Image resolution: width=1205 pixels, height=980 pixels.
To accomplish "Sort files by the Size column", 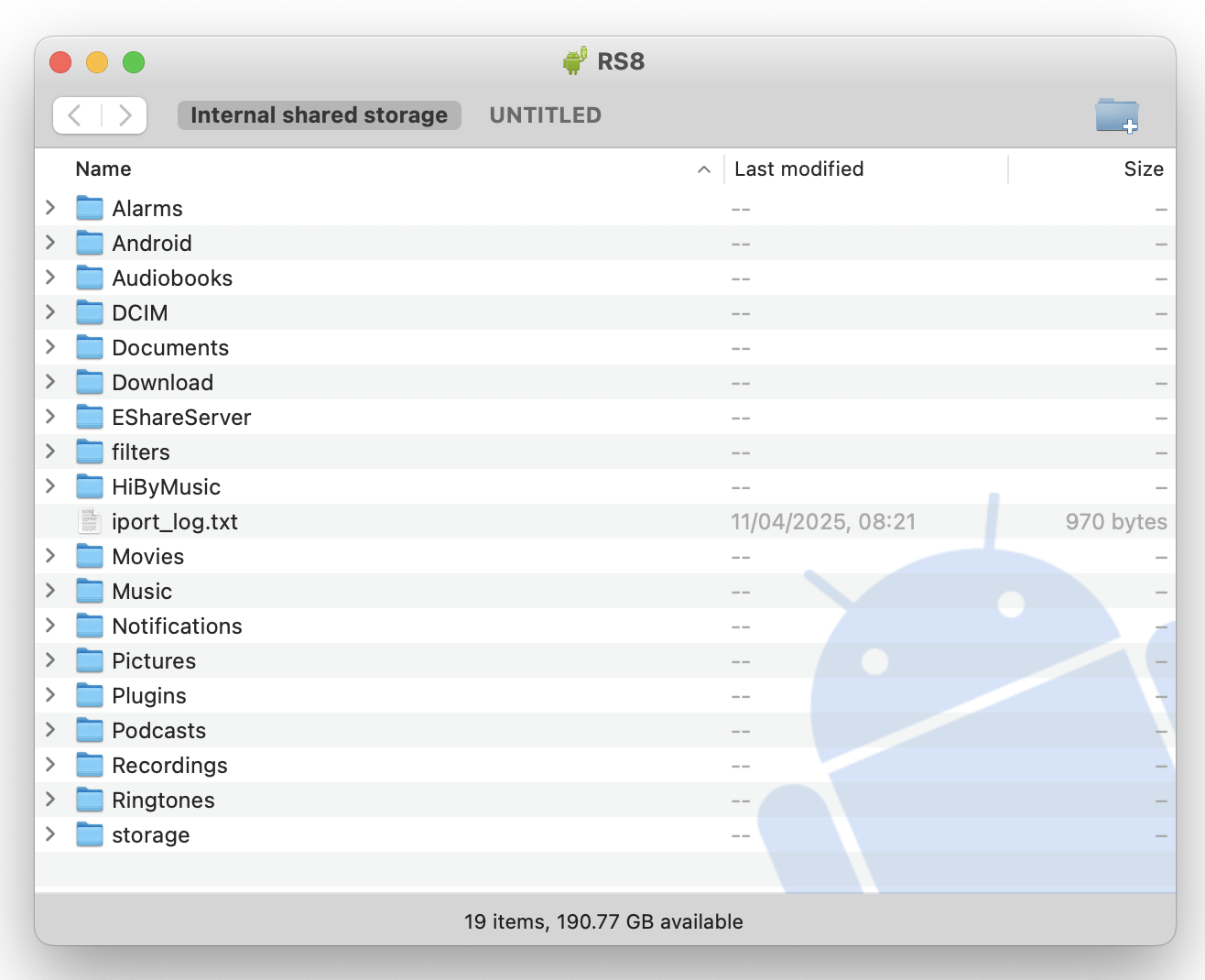I will tap(1144, 169).
